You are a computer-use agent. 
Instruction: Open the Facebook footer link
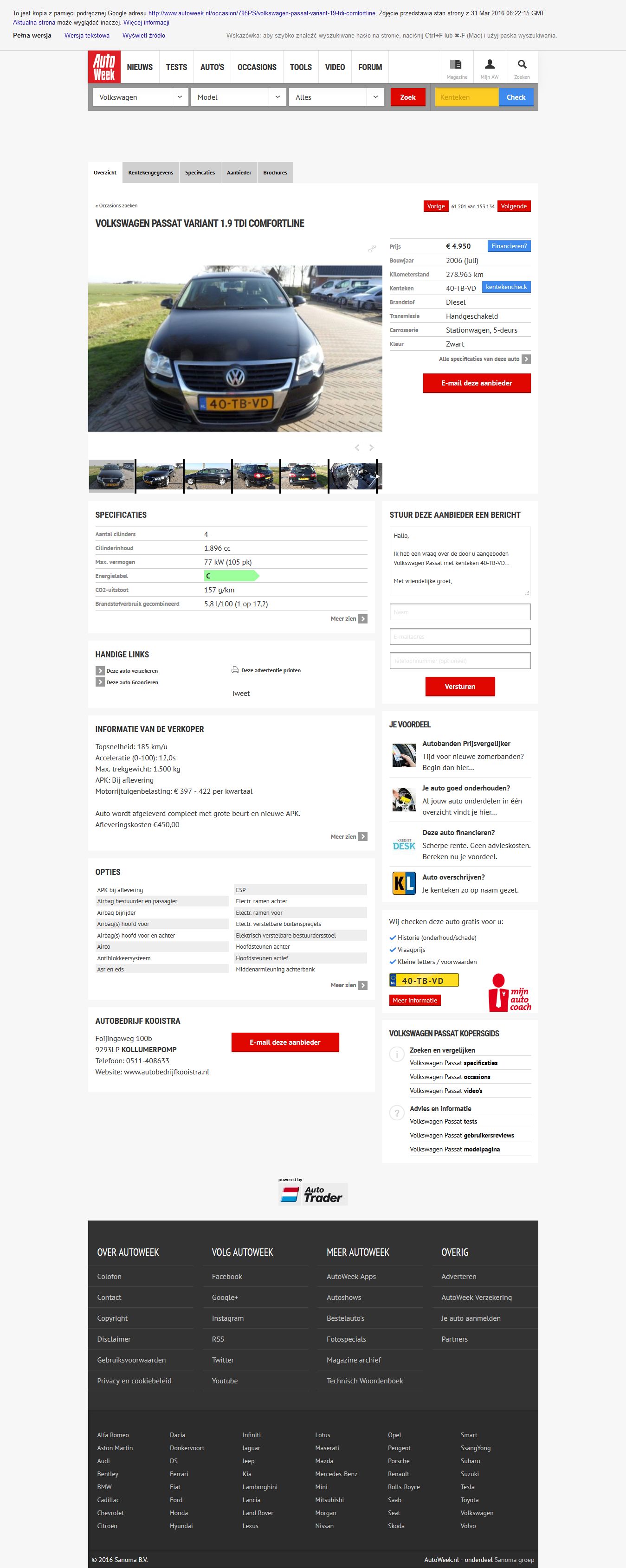pos(226,1276)
